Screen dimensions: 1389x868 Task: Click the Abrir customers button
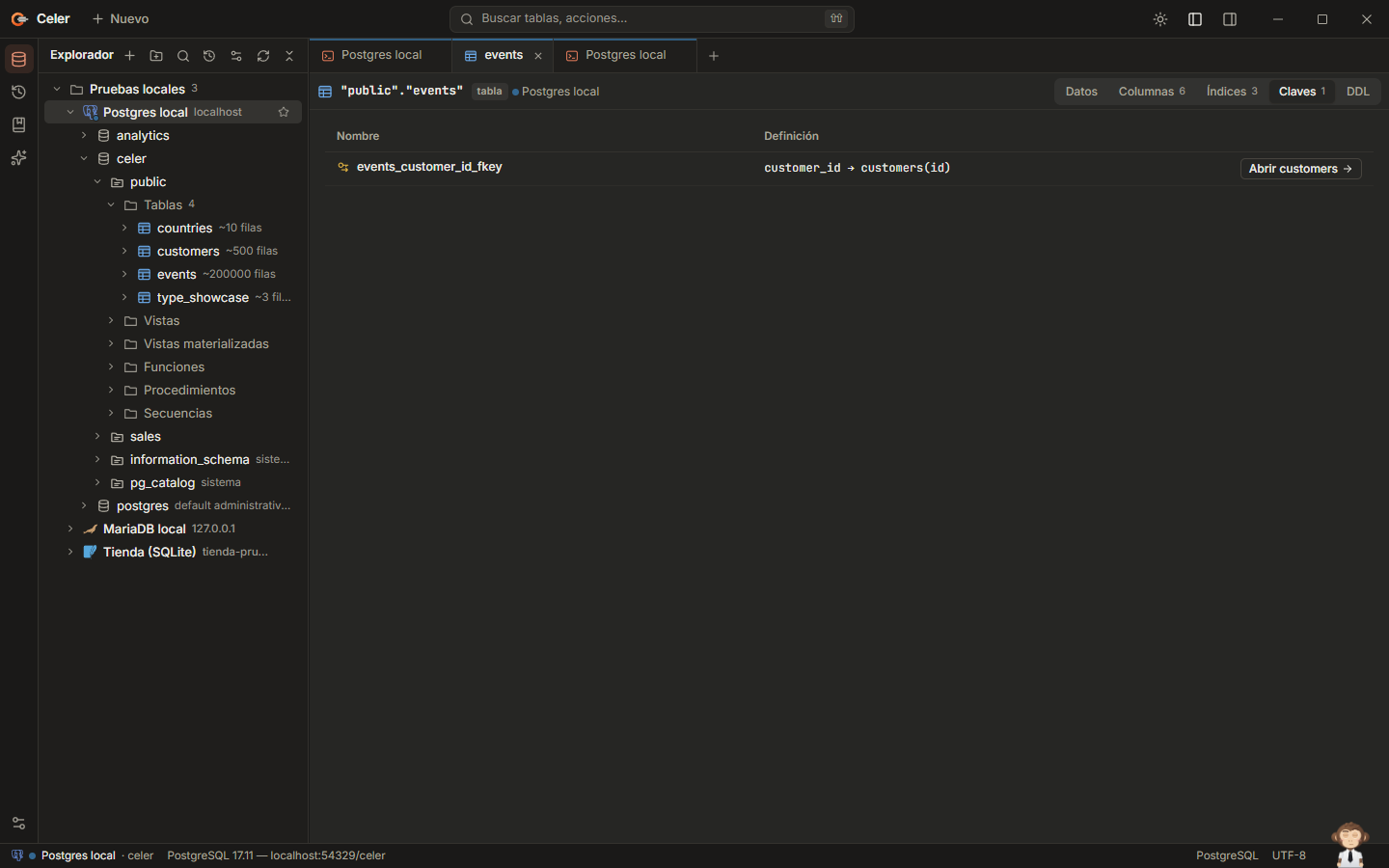[1300, 169]
